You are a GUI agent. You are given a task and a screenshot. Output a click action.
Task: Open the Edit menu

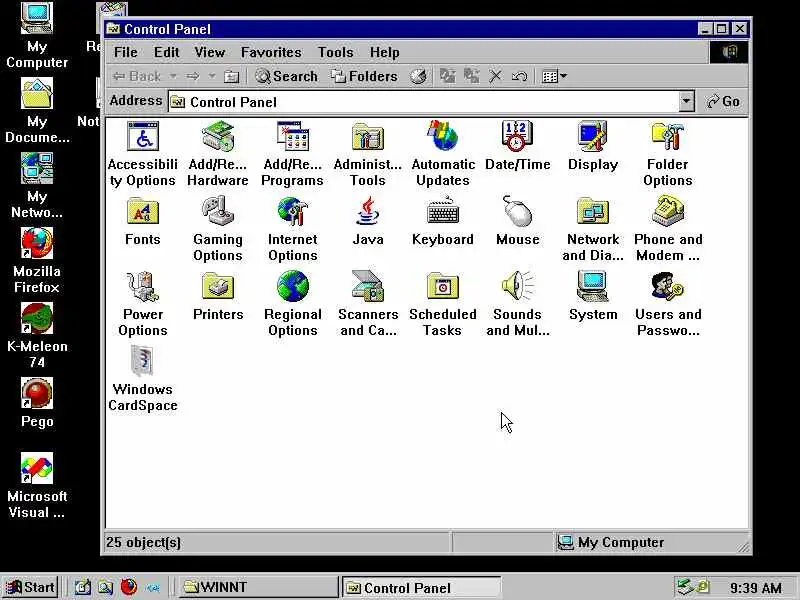pos(167,52)
